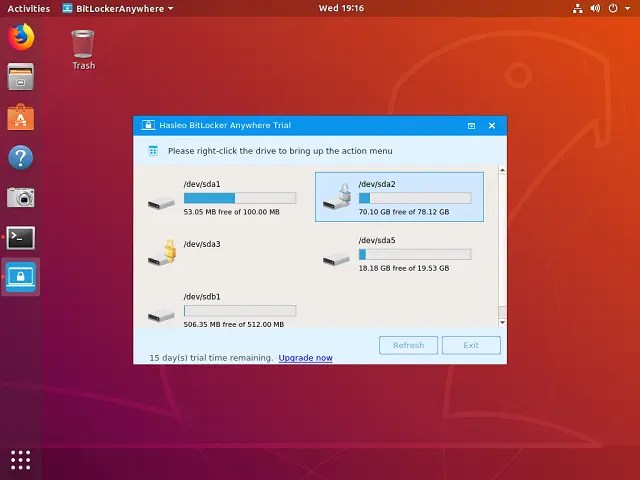Click the /dev/sdb1 usage bar

(x=240, y=311)
